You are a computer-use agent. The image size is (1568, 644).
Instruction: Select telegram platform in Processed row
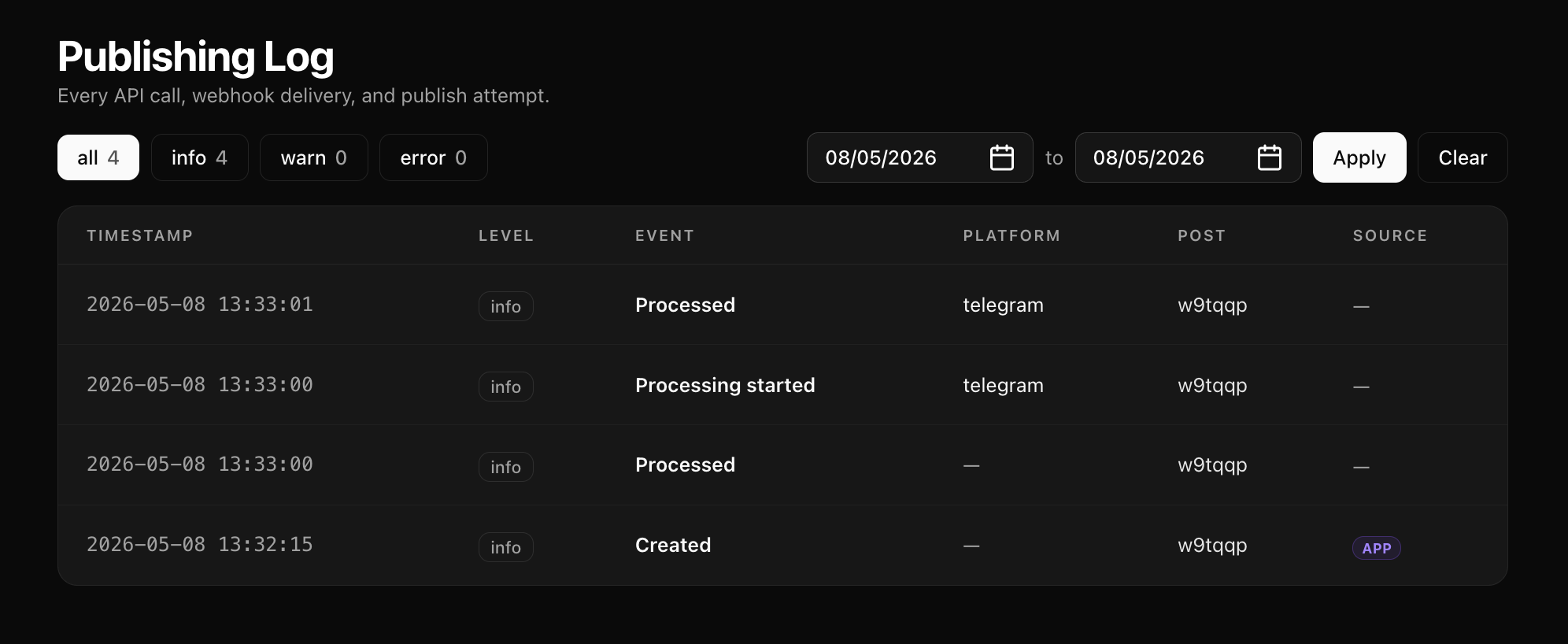coord(1003,305)
